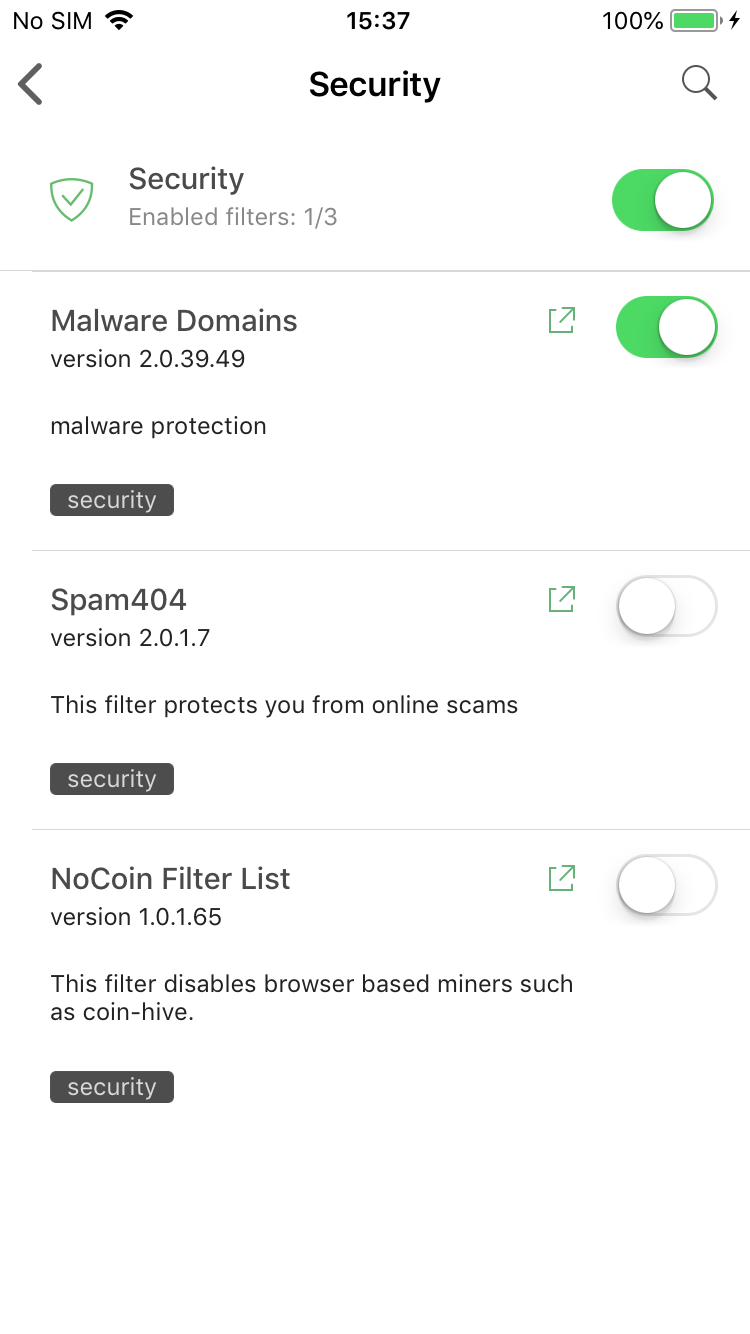
Task: Open NoCoin Filter List external link icon
Action: coord(562,878)
